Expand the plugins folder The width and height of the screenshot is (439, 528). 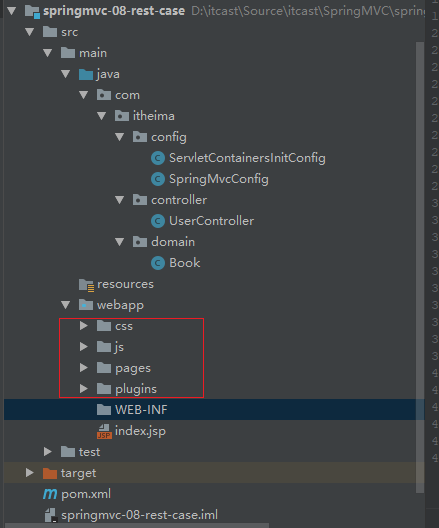click(x=83, y=389)
